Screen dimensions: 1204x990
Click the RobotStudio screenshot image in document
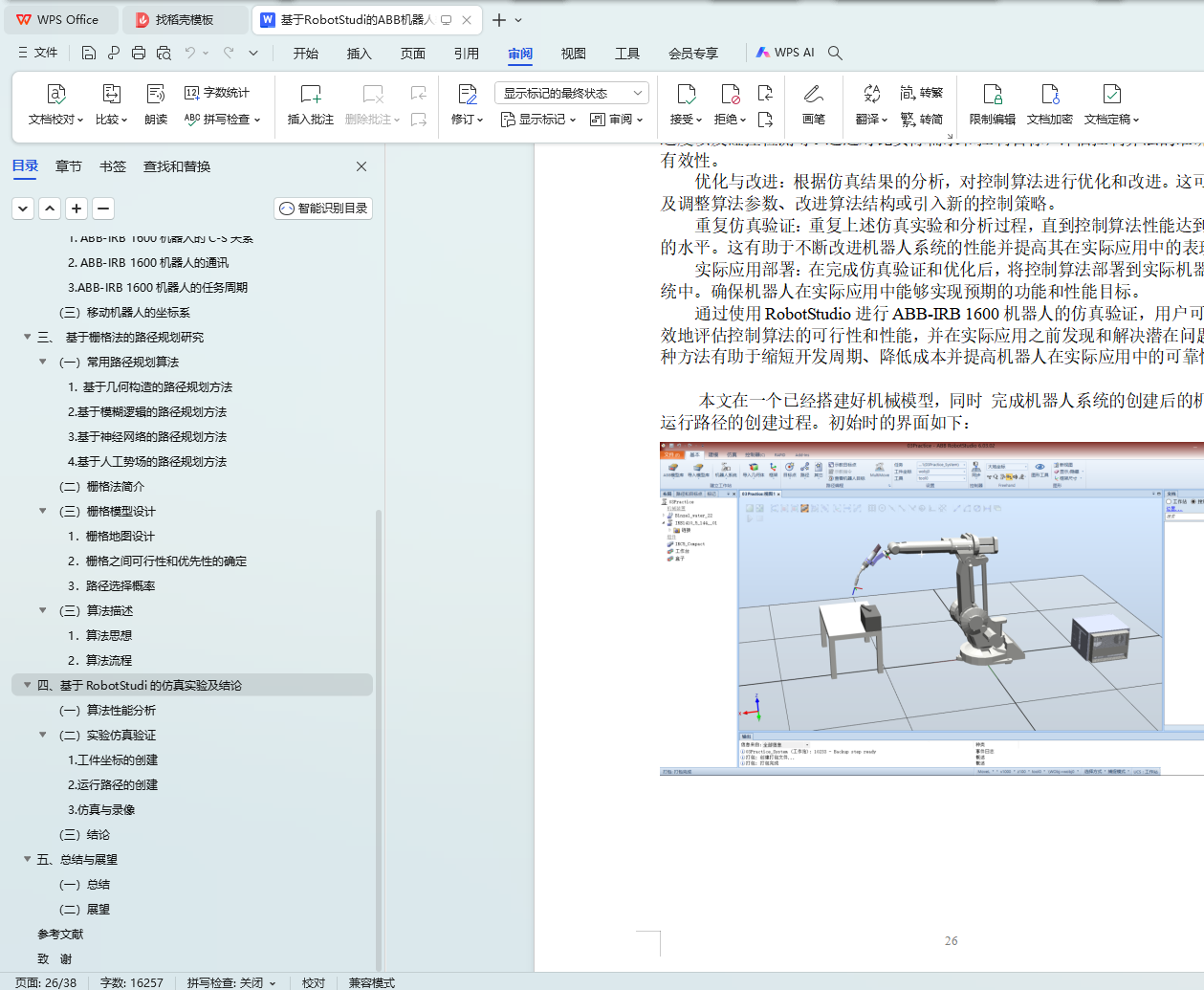[931, 608]
